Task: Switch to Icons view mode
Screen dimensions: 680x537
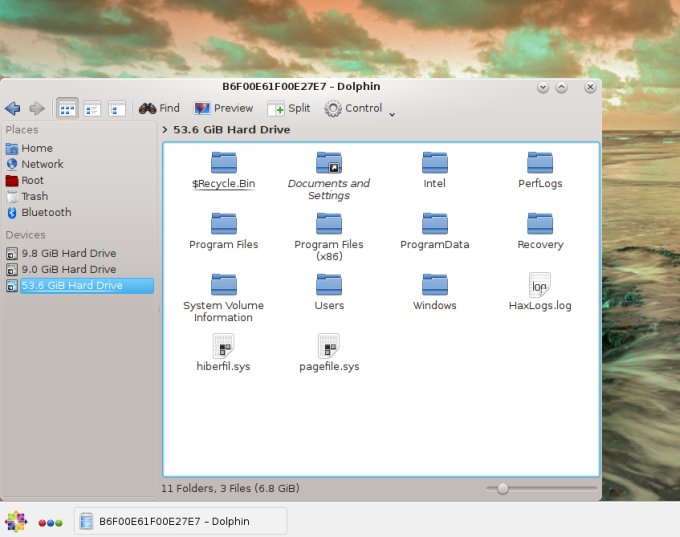Action: pyautogui.click(x=67, y=108)
